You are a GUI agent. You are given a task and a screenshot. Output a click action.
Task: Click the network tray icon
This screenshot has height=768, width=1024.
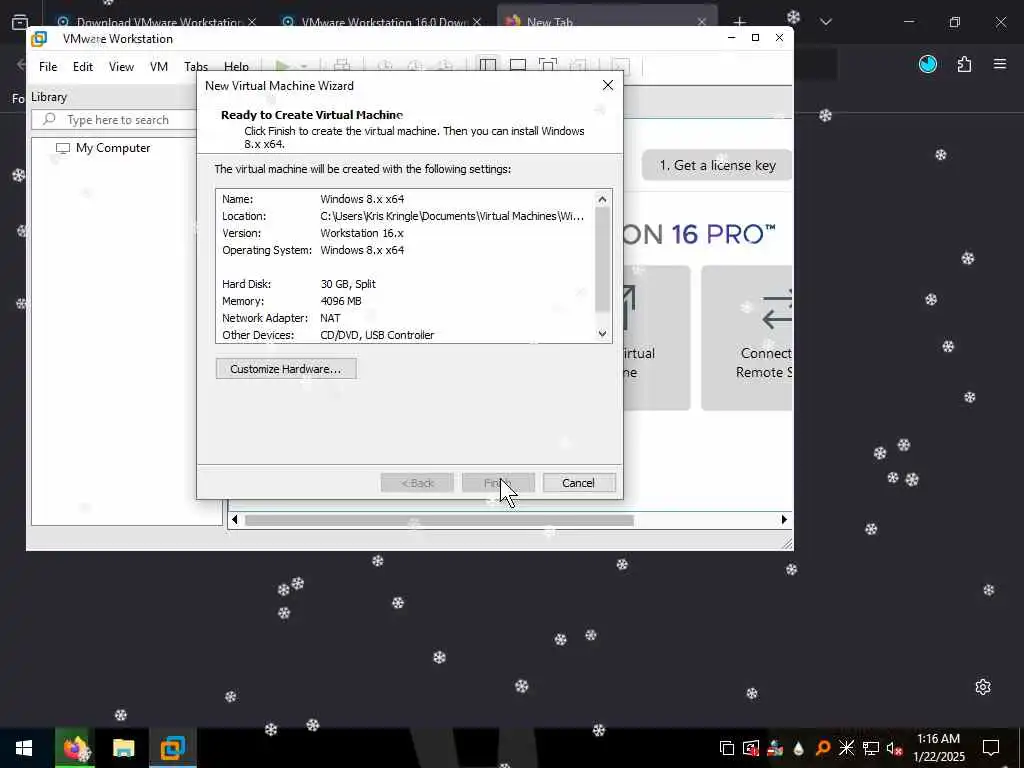(x=871, y=748)
